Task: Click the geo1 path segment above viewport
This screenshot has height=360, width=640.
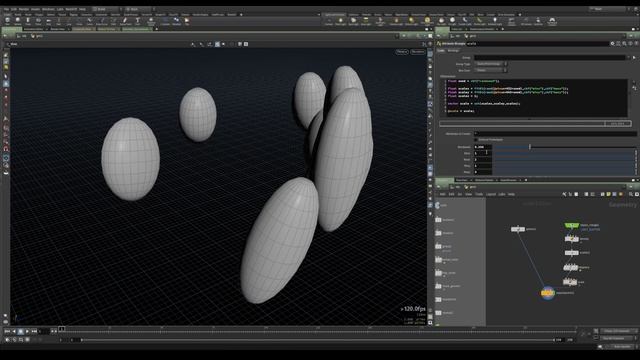Action: [37, 36]
